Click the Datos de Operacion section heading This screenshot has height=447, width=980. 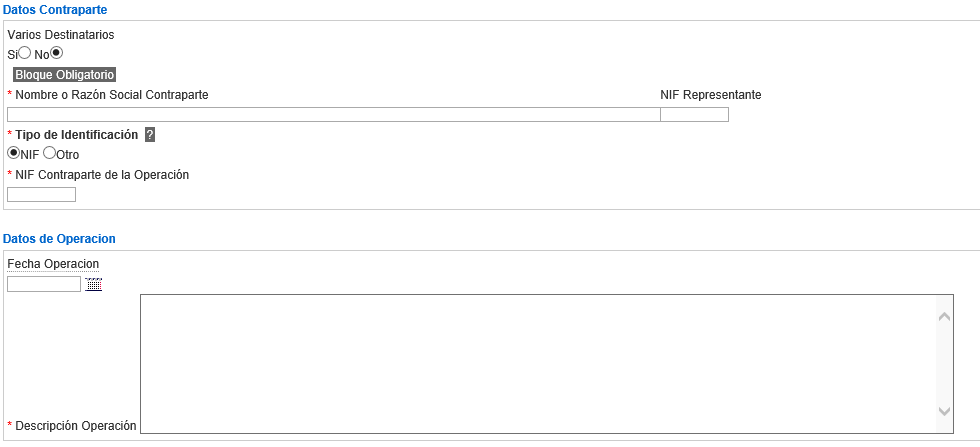click(59, 239)
